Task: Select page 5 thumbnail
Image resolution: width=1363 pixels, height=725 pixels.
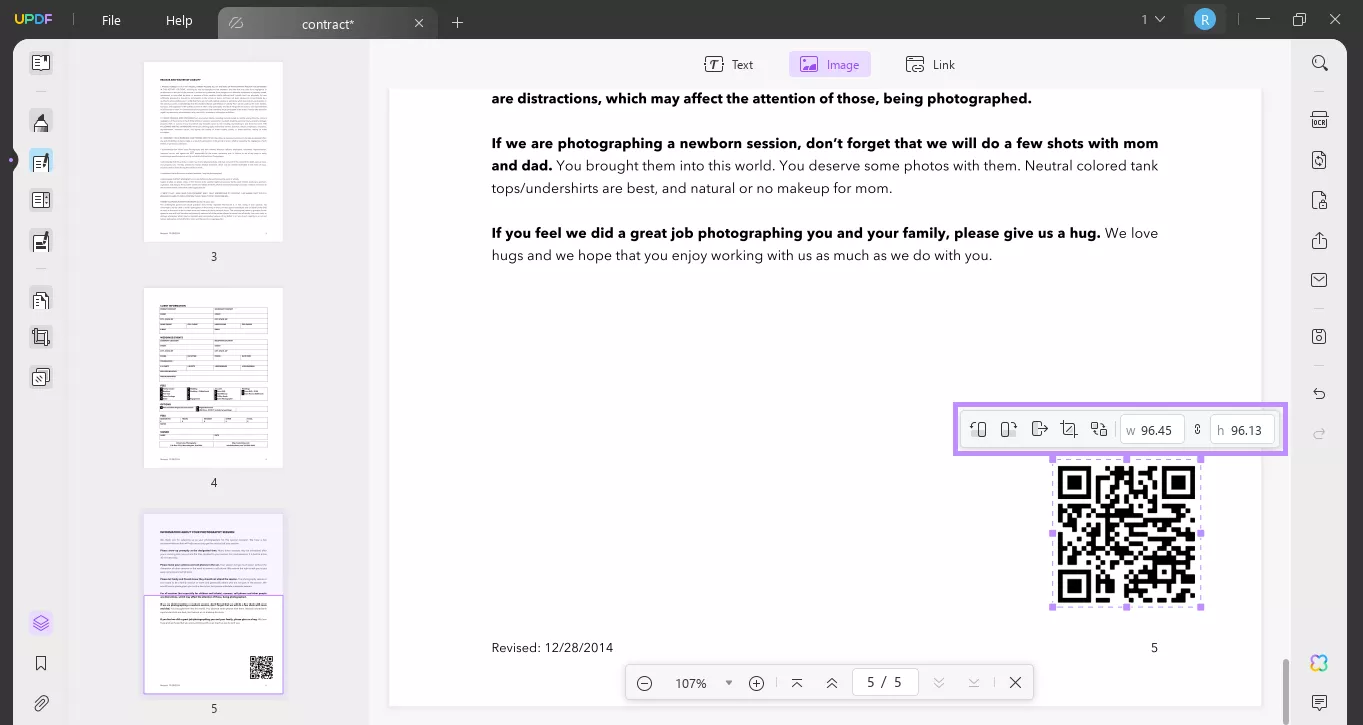Action: 213,604
